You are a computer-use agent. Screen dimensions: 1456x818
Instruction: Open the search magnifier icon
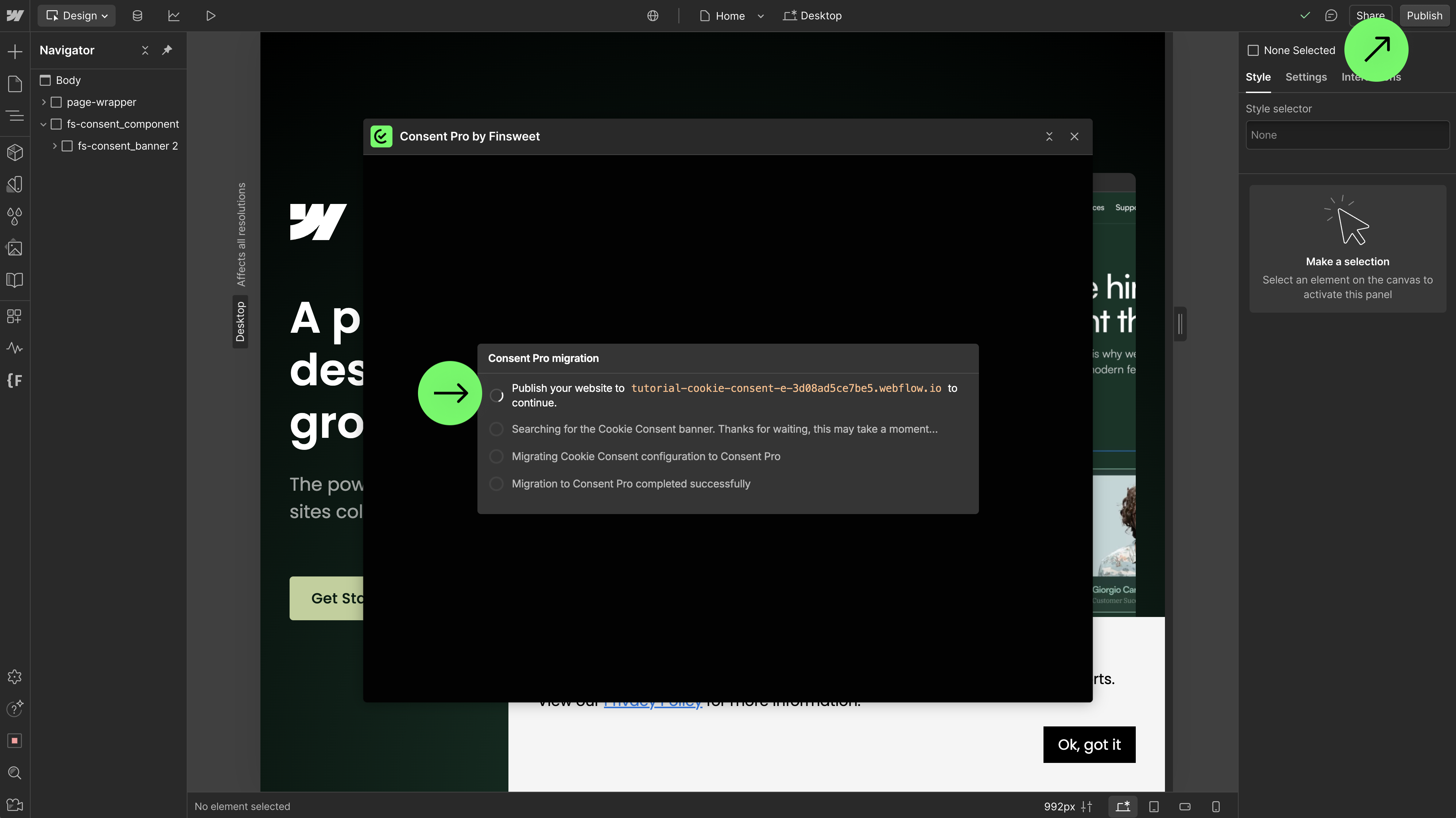point(15,773)
